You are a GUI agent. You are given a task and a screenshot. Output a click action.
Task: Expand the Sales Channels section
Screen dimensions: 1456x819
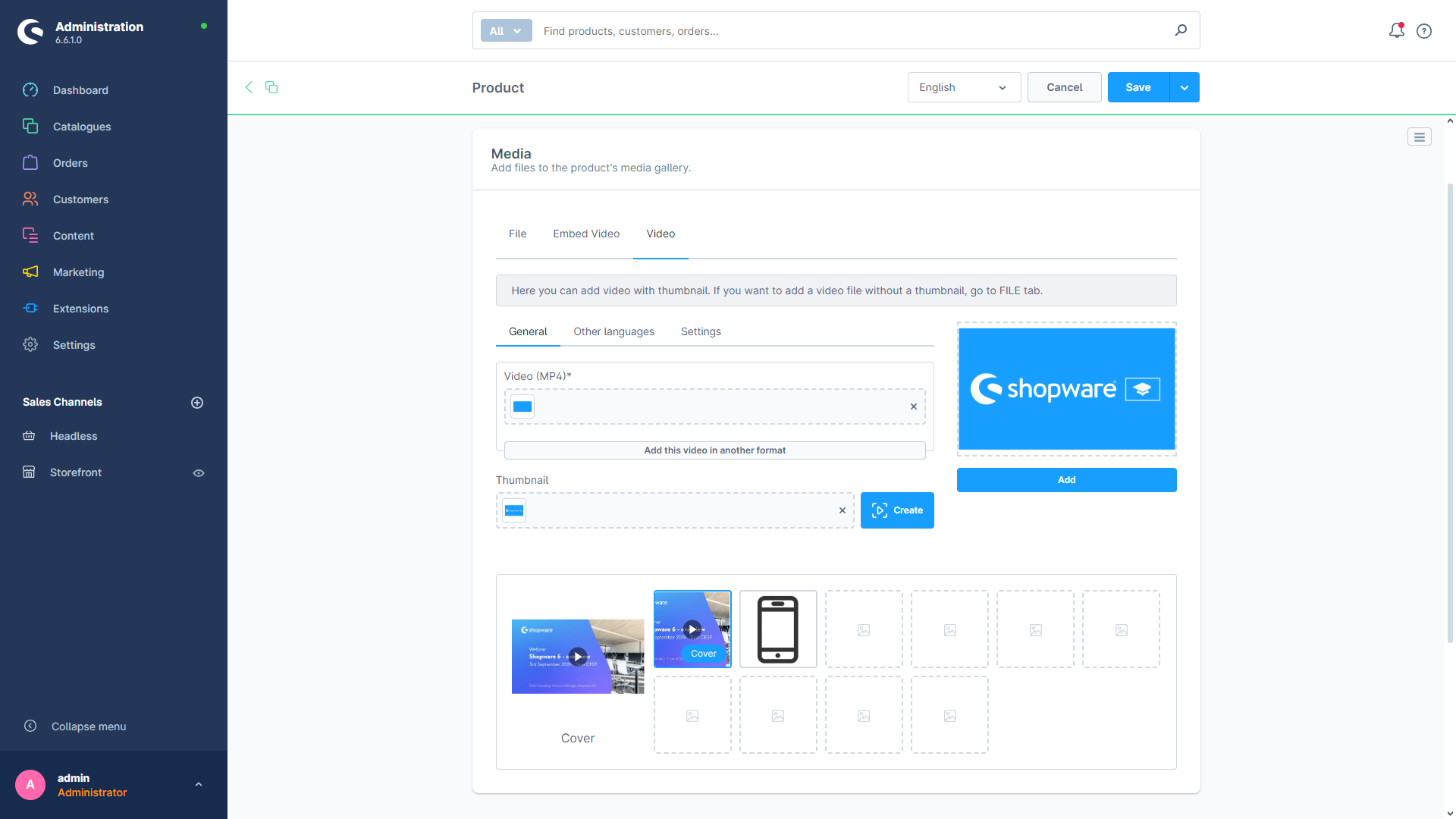pos(196,402)
